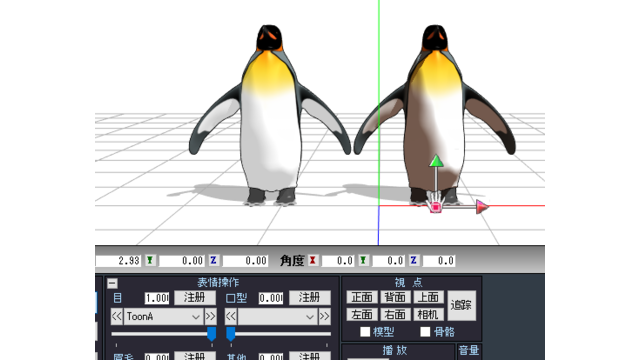
Task: Click the red right-arrow gizmo handle
Action: pyautogui.click(x=482, y=207)
